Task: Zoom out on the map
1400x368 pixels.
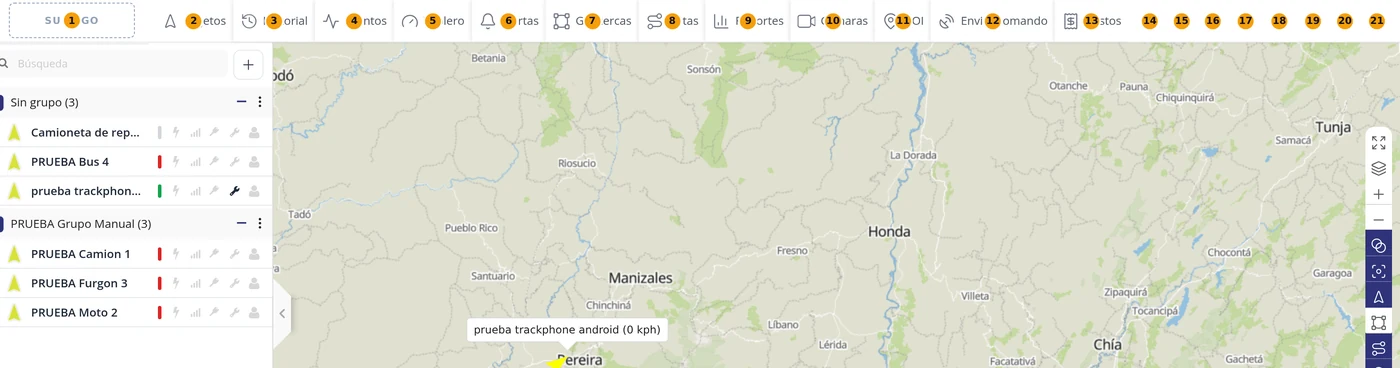Action: [x=1379, y=219]
